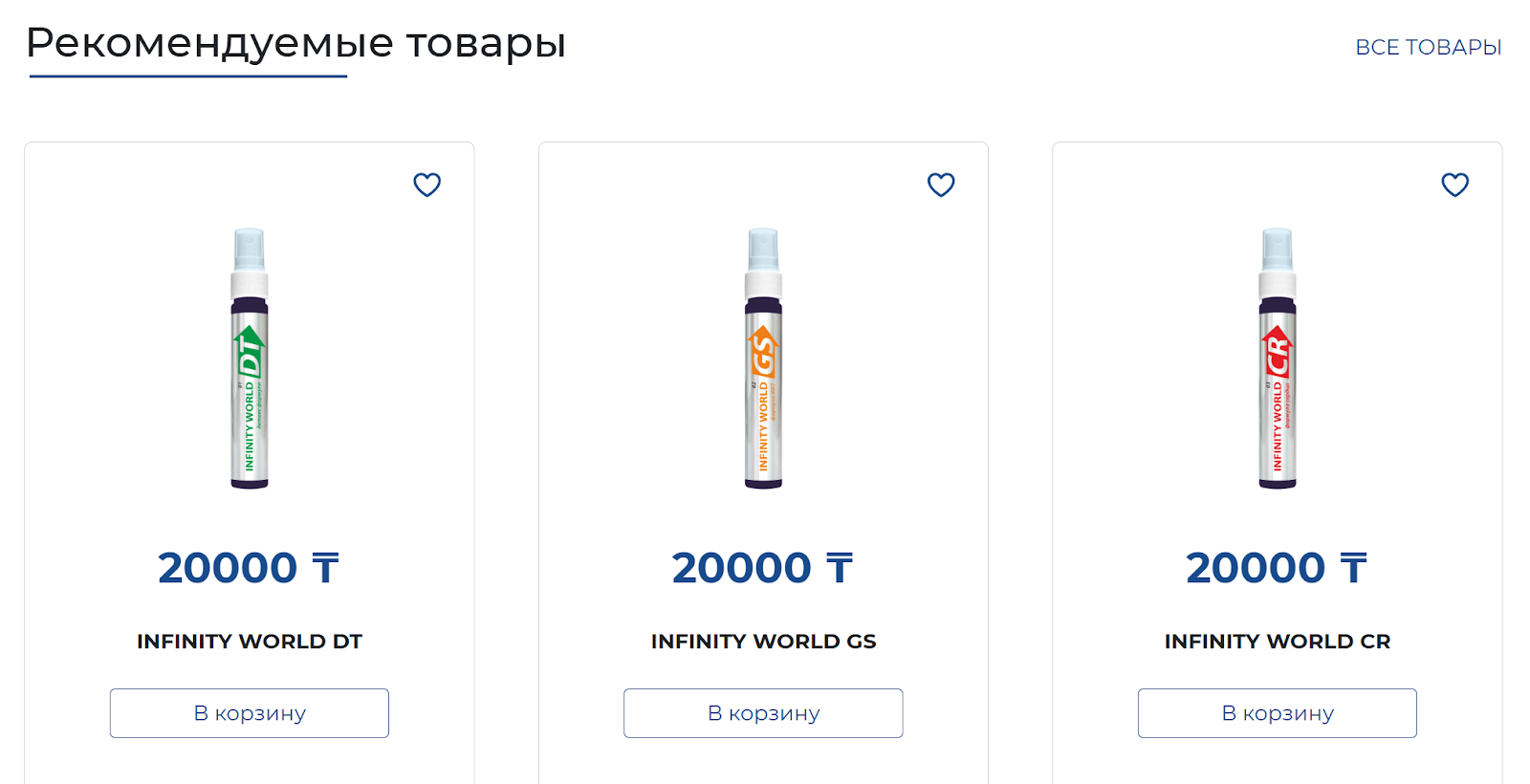Open the INFINITY WORLD DT product title
Image resolution: width=1530 pixels, height=784 pixels.
point(250,642)
